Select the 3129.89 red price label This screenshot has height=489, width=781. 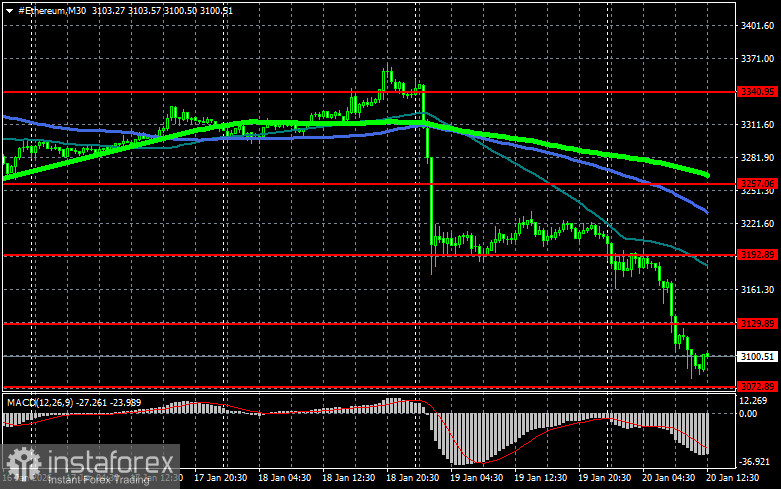(758, 324)
